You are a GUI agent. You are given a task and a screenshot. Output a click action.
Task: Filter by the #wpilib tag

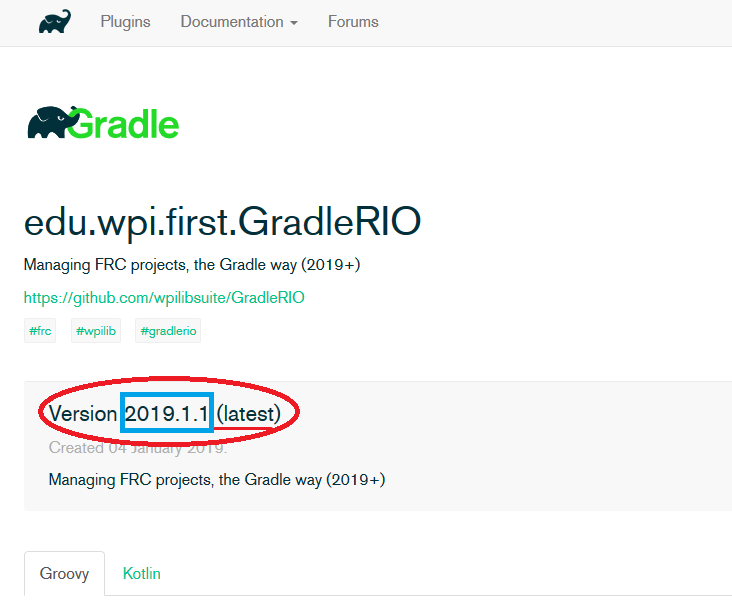[96, 331]
